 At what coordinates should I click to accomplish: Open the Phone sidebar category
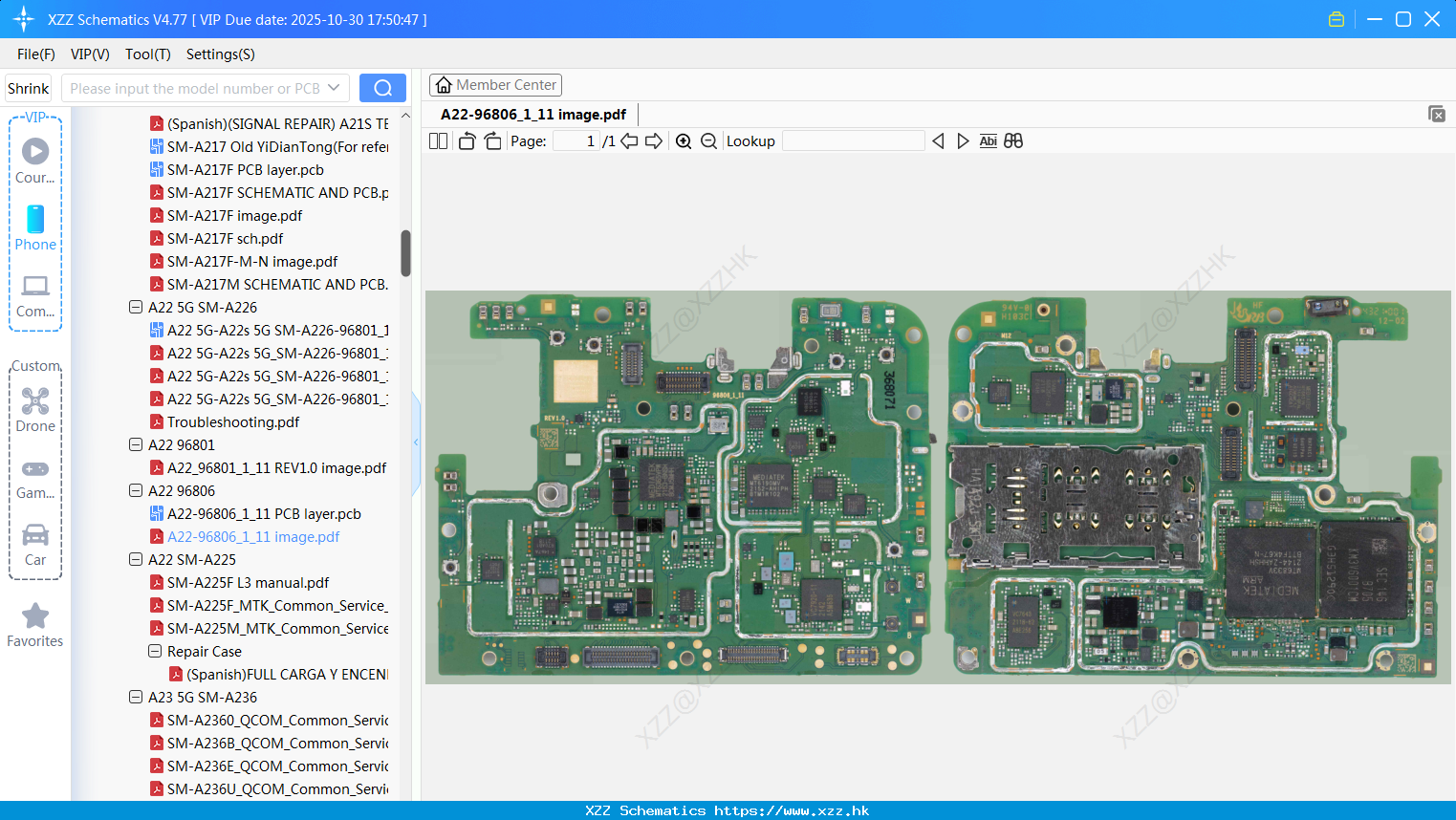pos(35,227)
